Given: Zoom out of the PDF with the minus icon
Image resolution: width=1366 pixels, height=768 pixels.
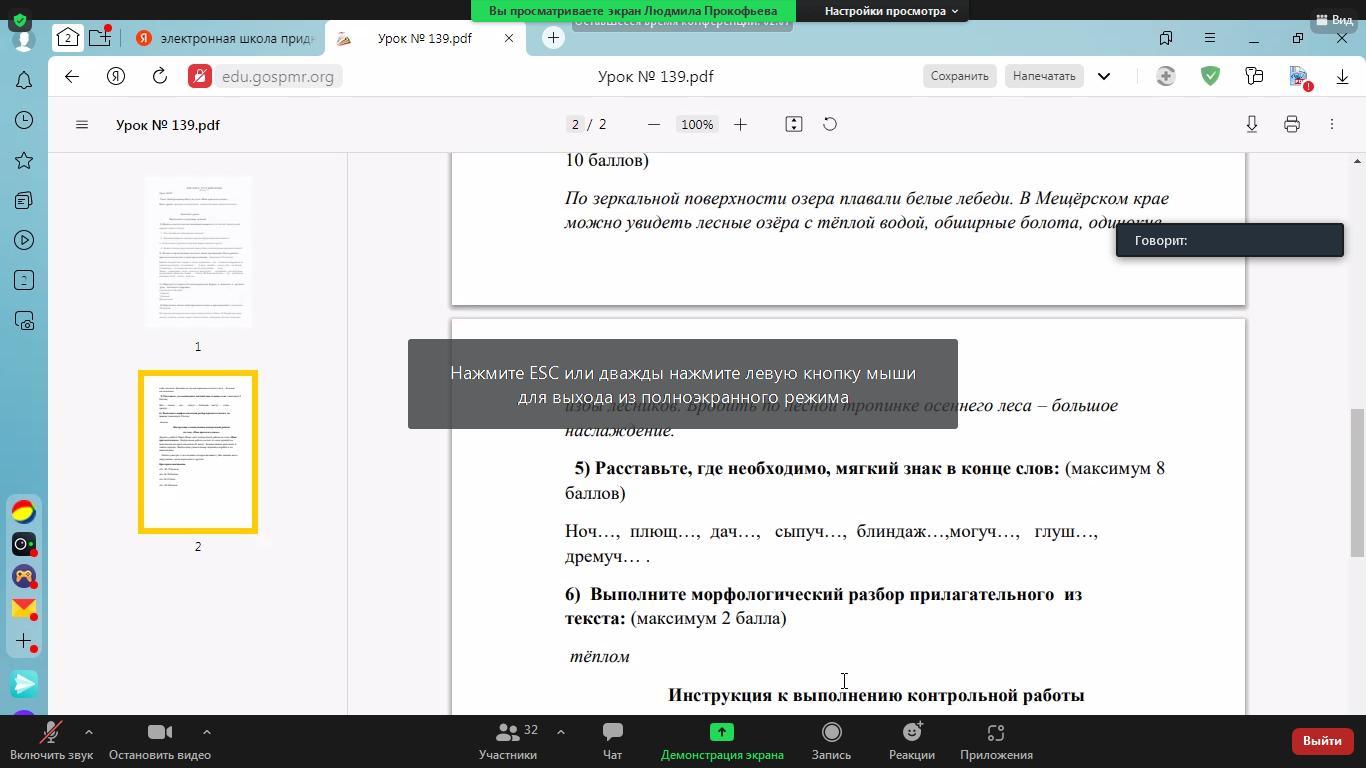Looking at the screenshot, I should click(x=654, y=124).
